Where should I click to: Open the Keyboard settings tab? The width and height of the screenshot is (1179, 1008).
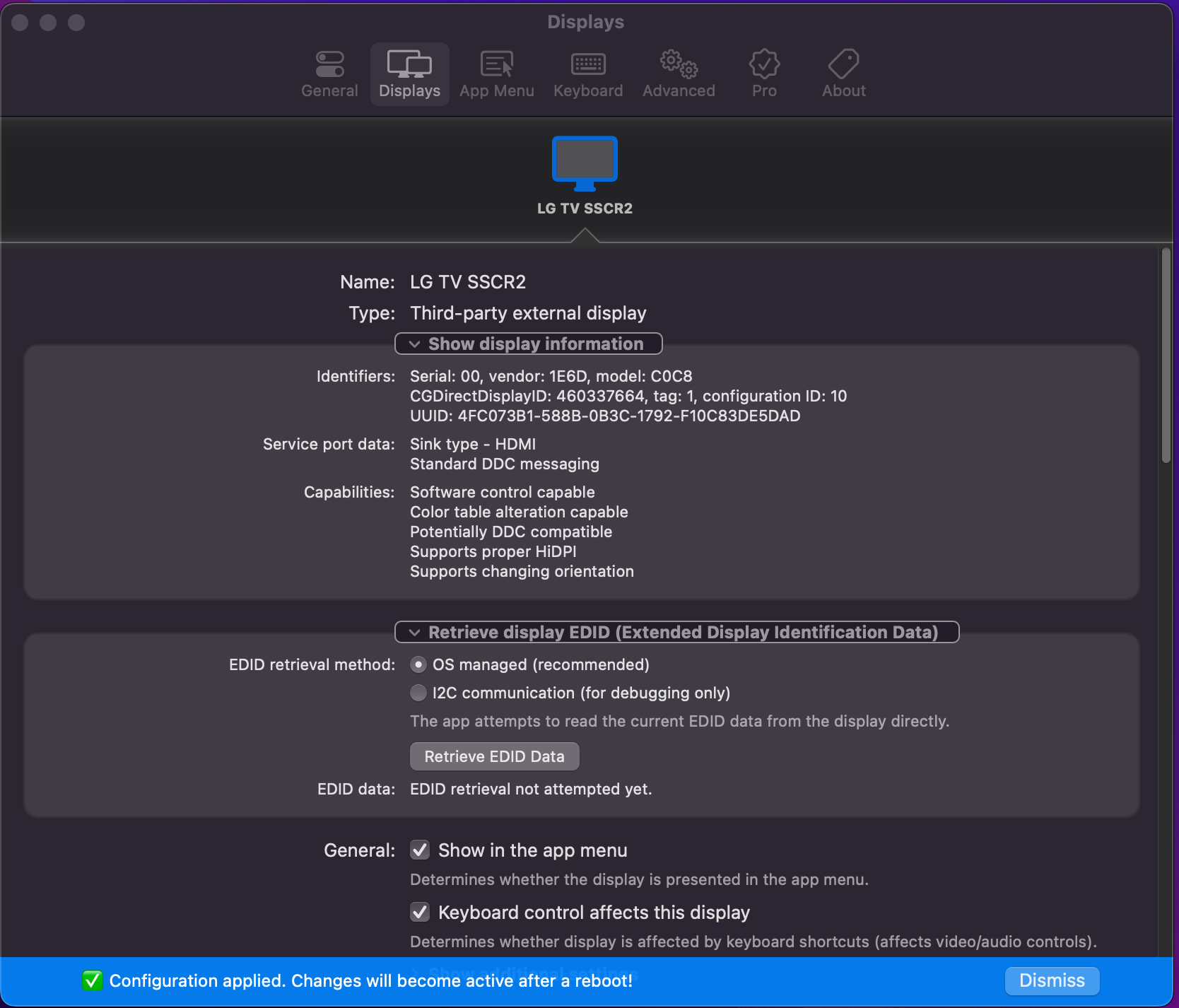[588, 74]
